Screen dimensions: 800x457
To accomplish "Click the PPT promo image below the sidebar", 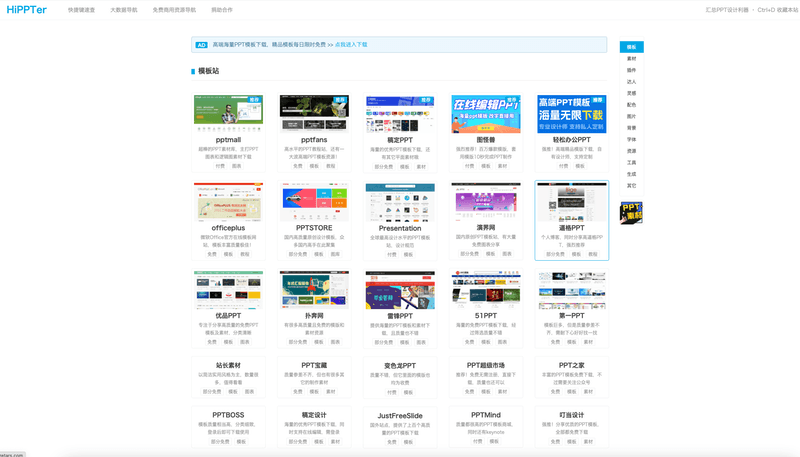I will [631, 213].
